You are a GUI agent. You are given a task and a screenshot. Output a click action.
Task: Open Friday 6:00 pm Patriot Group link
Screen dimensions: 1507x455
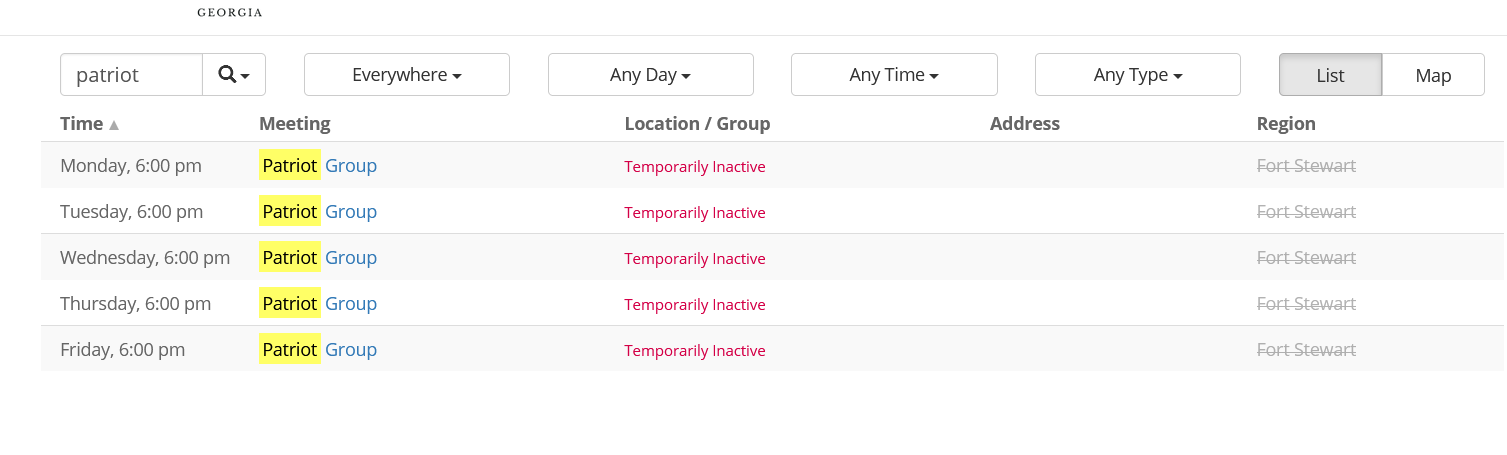(x=318, y=350)
